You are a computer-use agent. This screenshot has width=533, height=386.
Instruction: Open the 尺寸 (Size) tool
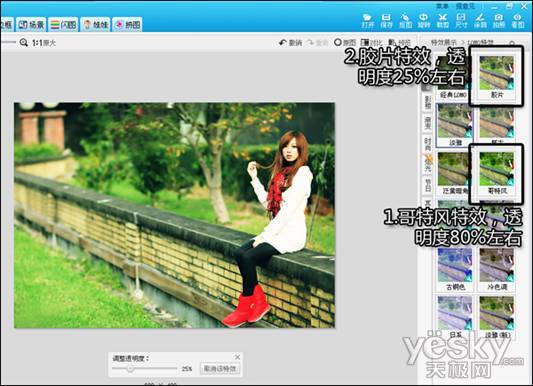(461, 21)
